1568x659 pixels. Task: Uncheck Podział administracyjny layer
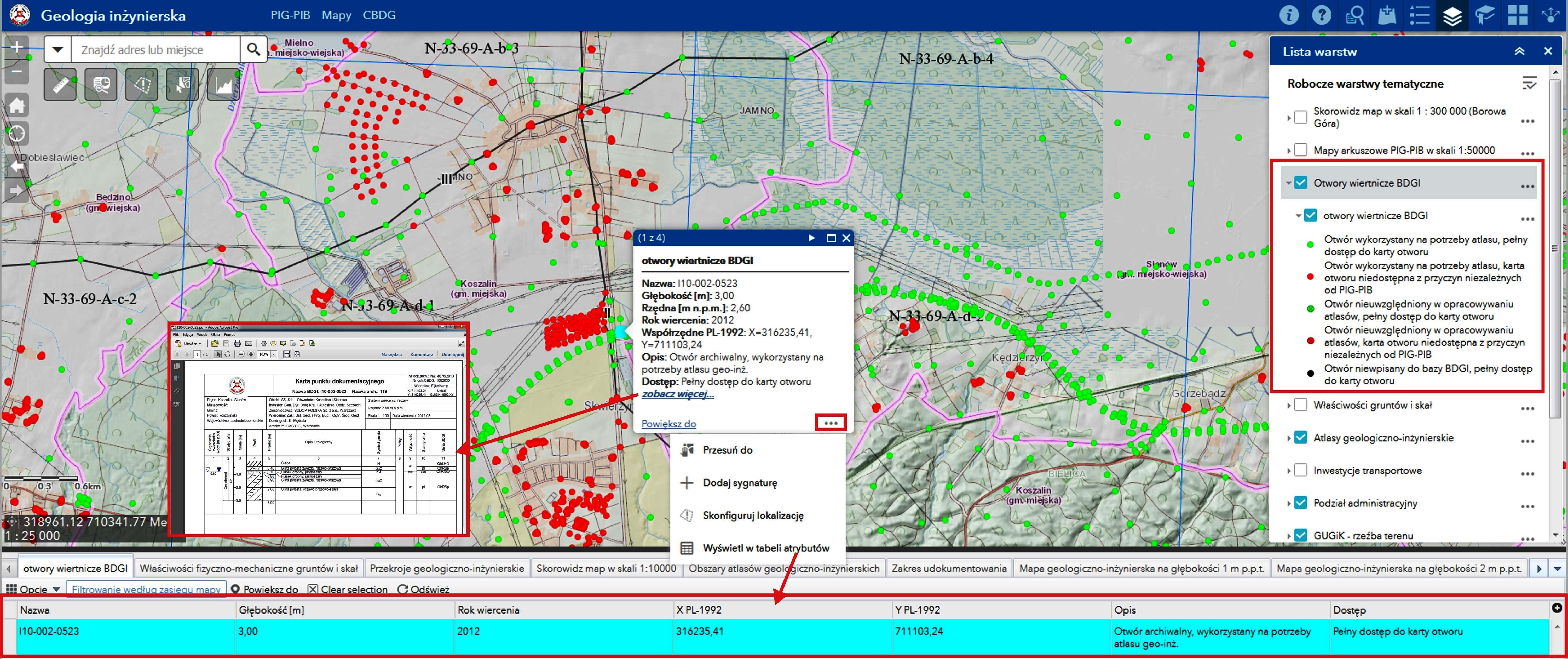click(1301, 503)
